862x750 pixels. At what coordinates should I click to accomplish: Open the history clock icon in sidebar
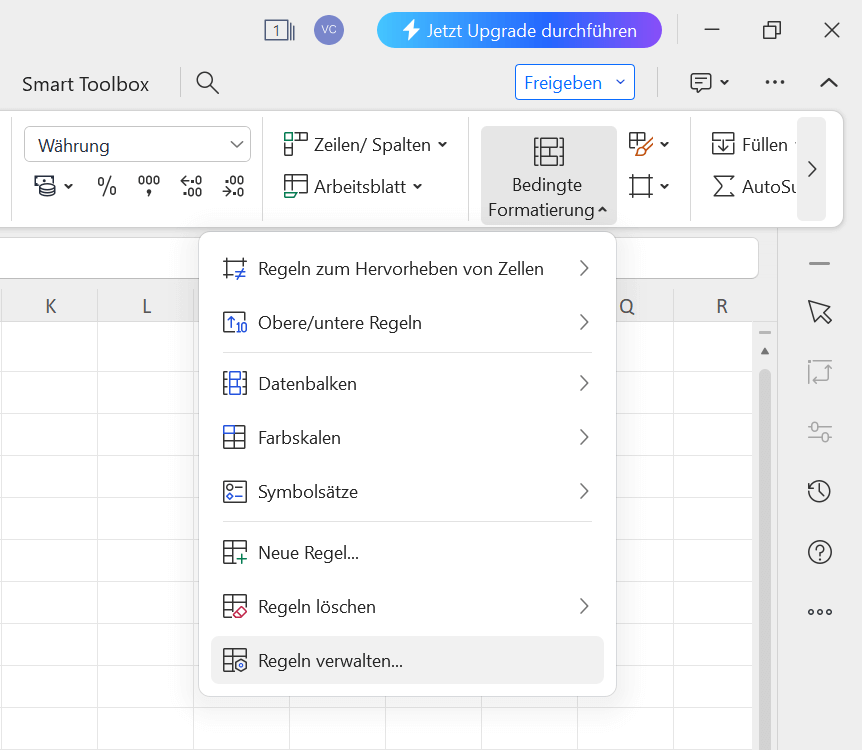click(x=819, y=491)
